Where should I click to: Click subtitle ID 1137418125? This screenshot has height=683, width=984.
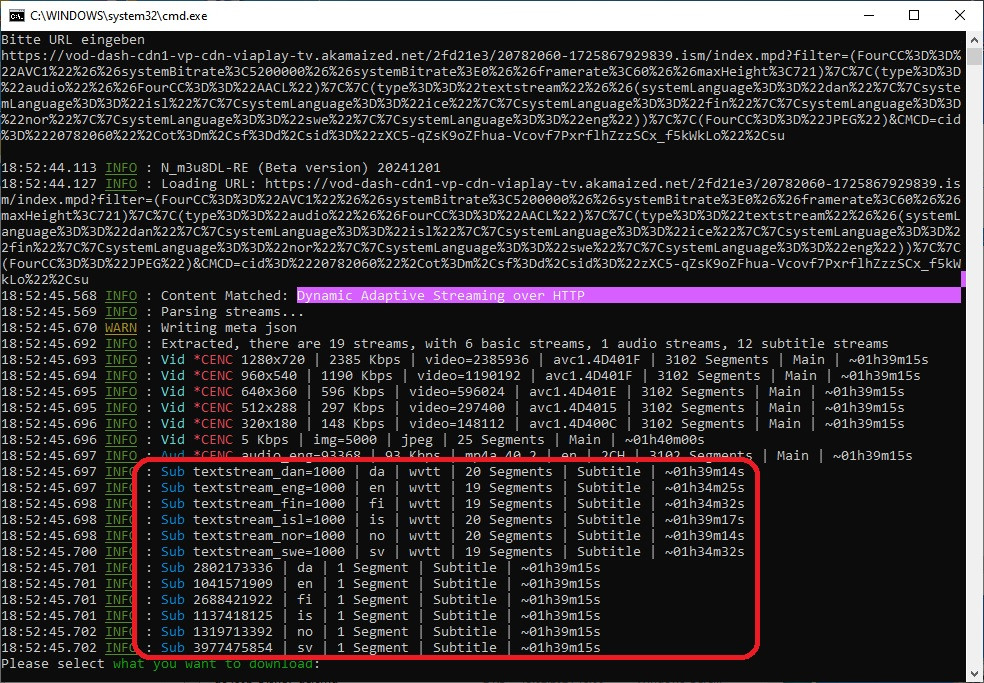click(x=233, y=616)
